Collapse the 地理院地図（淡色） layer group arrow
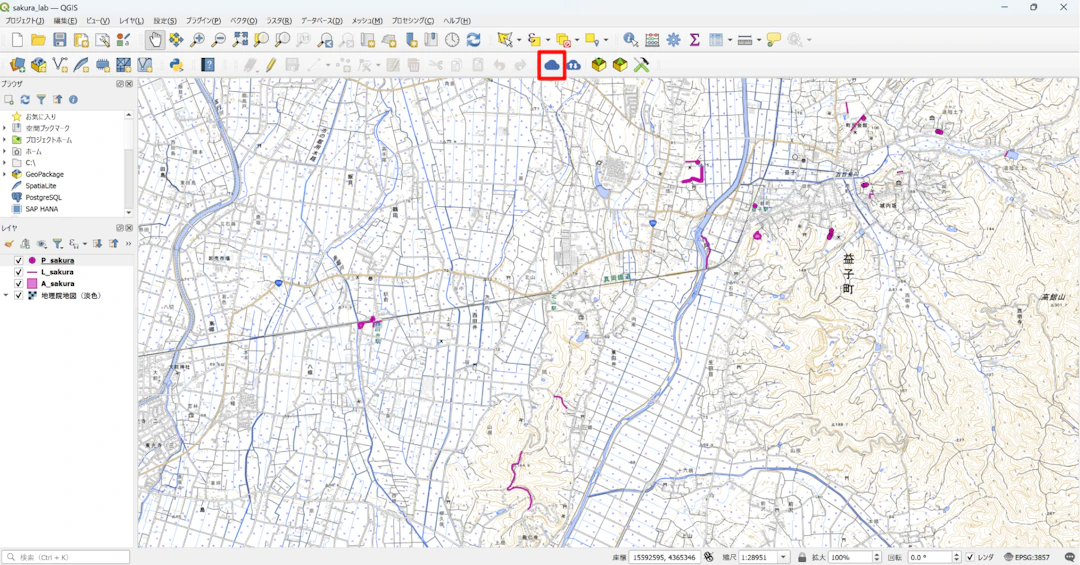The height and width of the screenshot is (565, 1080). [x=6, y=296]
